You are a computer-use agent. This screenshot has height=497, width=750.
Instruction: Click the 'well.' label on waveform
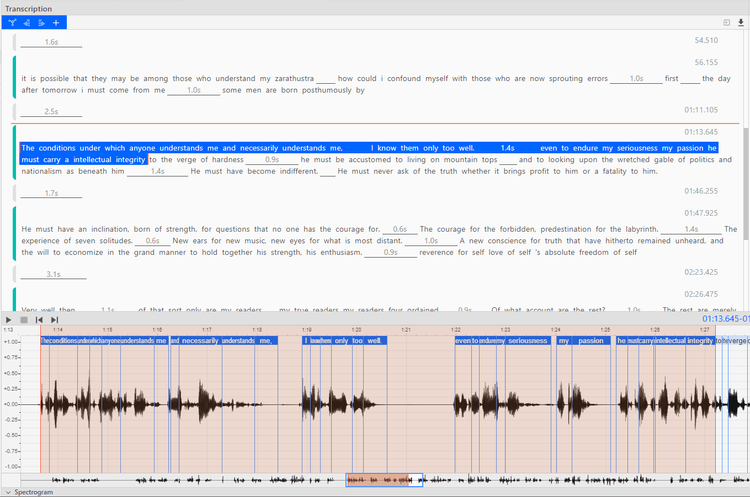[x=375, y=341]
